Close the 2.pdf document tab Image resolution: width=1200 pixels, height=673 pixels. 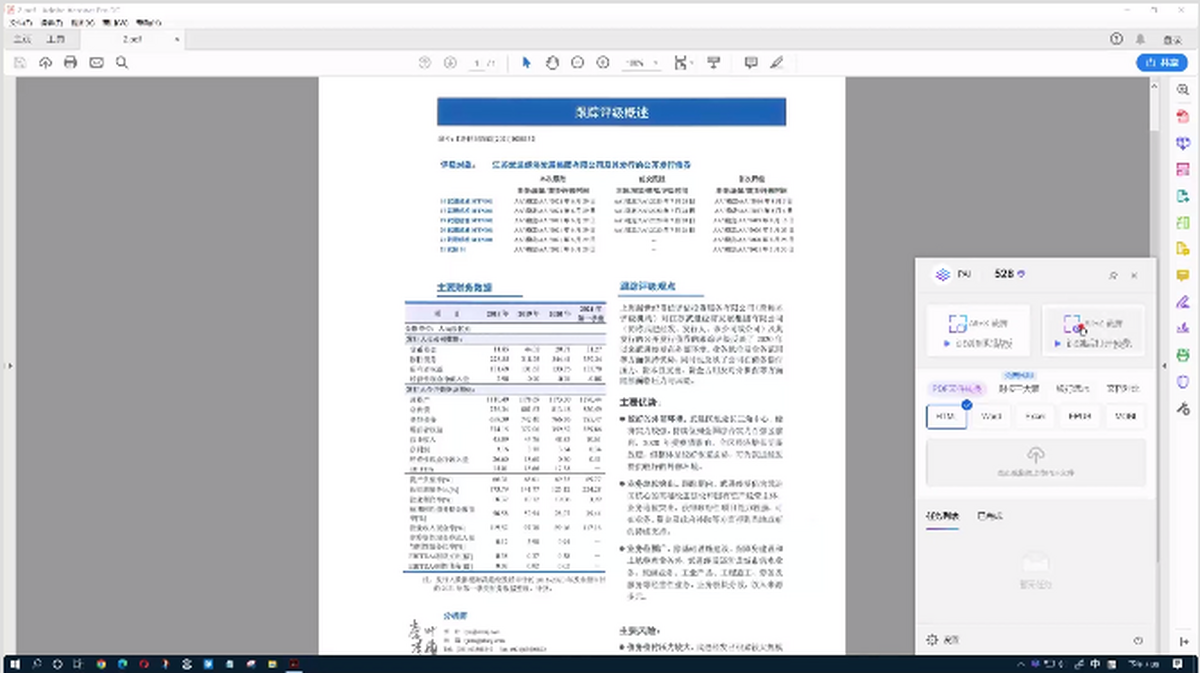(177, 40)
